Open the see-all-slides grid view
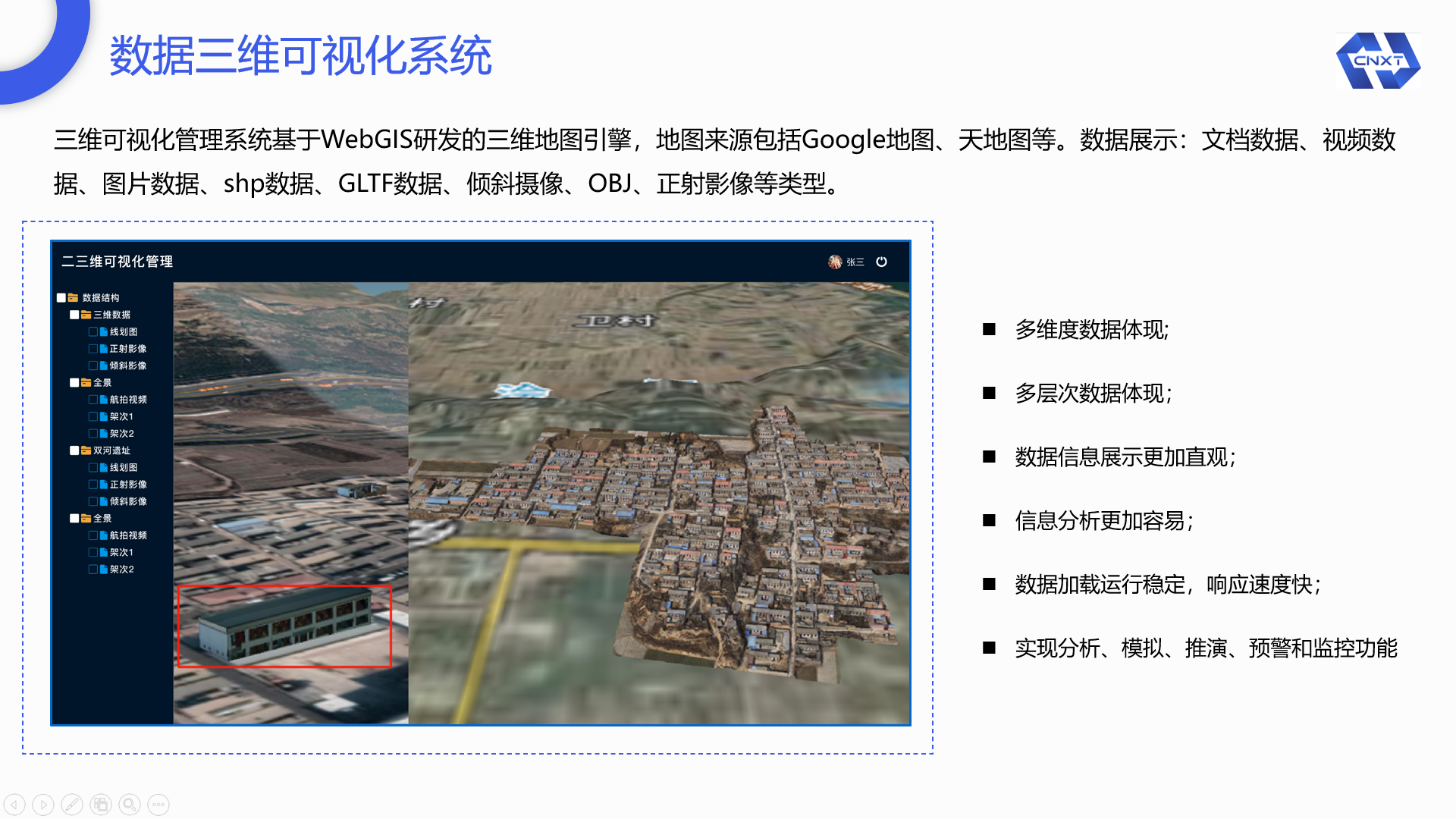This screenshot has width=1456, height=819. [101, 805]
